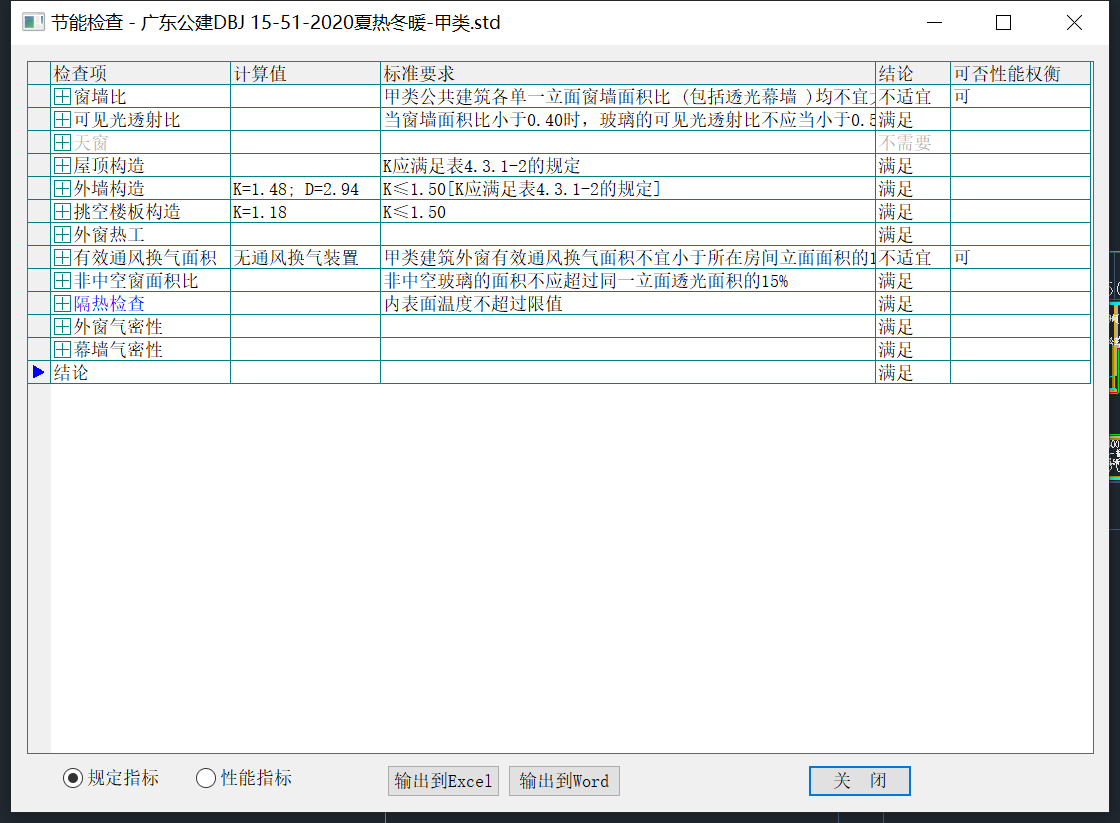Maximize the 节能检查 dialog window

[1003, 22]
